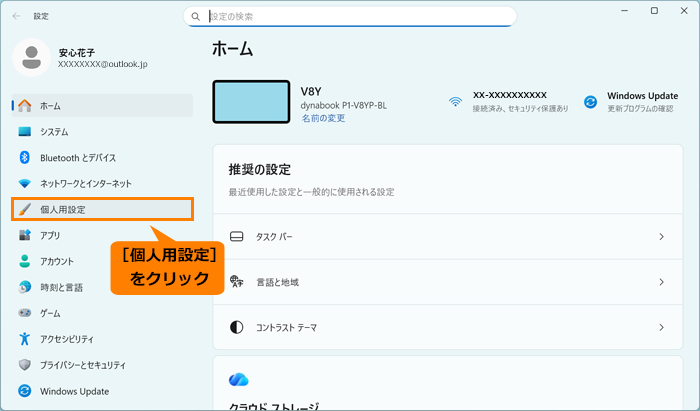Click the XXXXXXXX@outlook.jp email address
Screen dimensions: 700x411
(x=103, y=64)
